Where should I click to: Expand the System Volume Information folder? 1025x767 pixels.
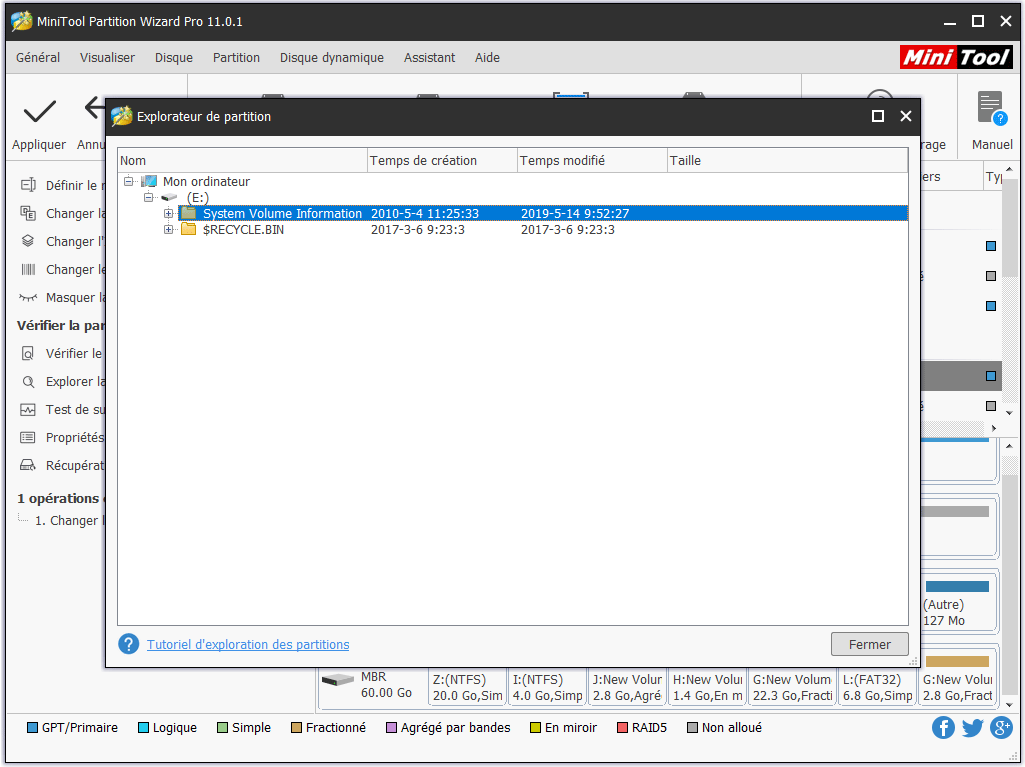tap(170, 213)
